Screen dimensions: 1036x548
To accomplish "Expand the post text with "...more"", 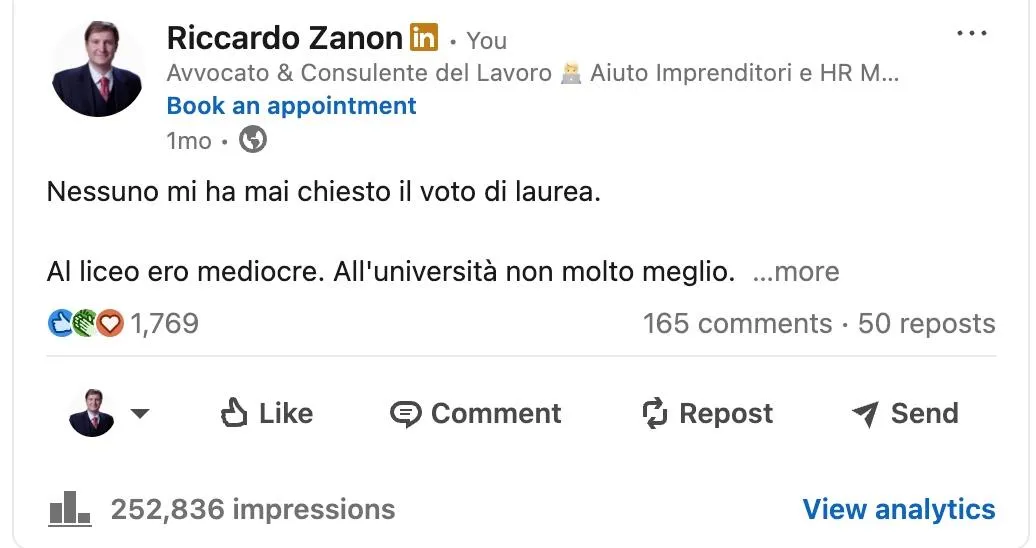I will pos(795,272).
